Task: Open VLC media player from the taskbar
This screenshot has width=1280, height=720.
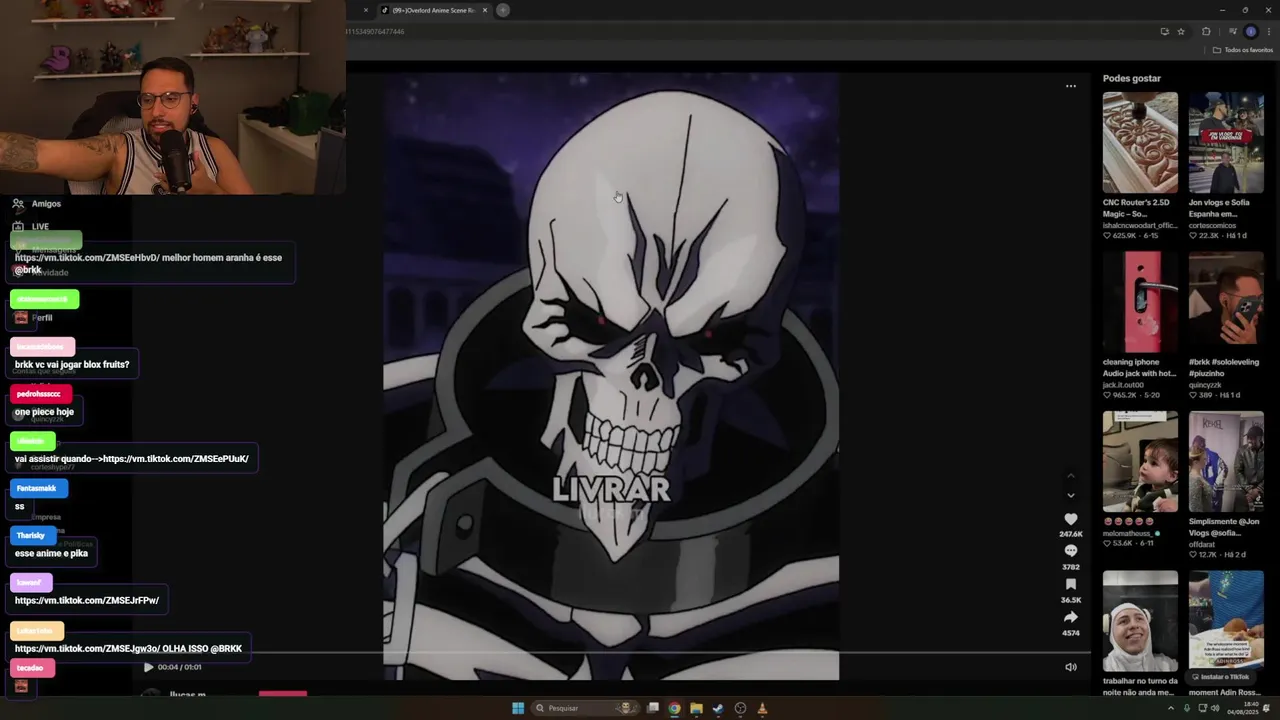Action: (762, 708)
